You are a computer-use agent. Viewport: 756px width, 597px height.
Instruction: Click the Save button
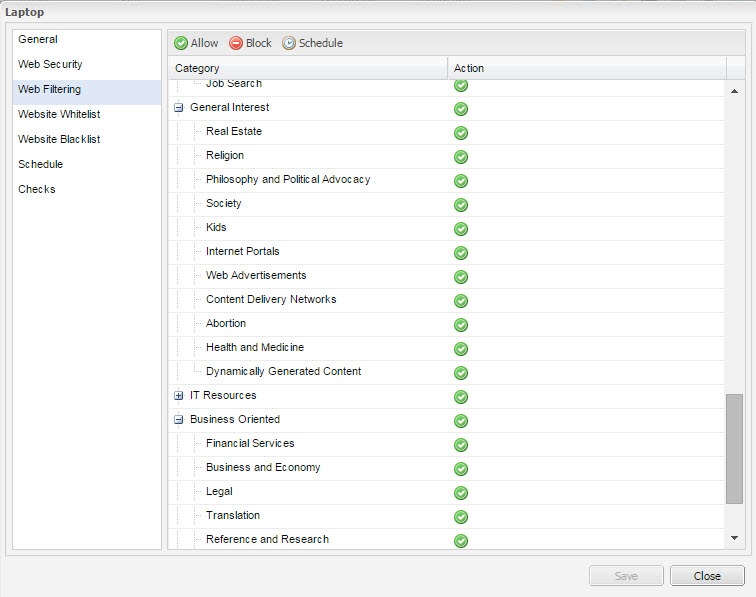626,576
